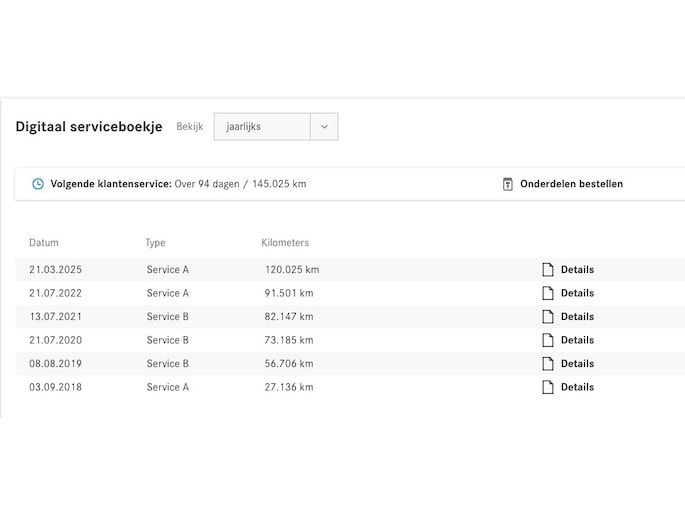Open Details for the 91.501 km service
This screenshot has width=685, height=513.
coord(577,293)
